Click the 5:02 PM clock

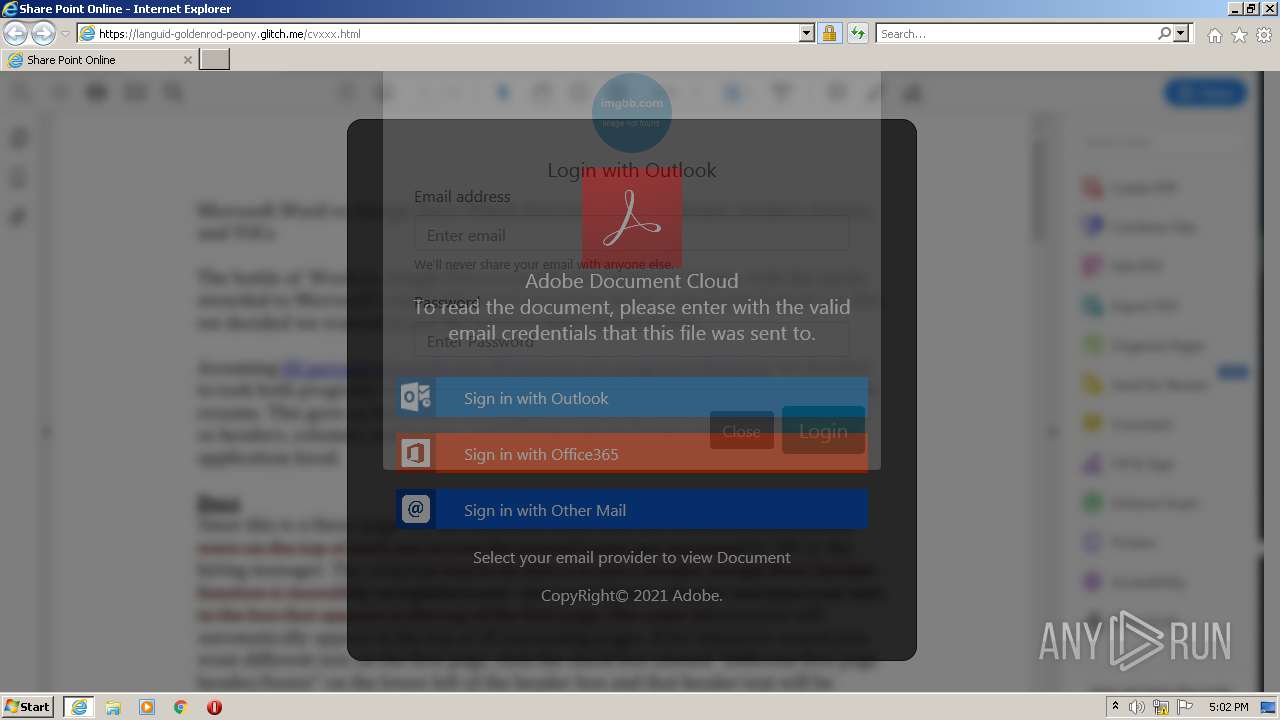coord(1228,707)
